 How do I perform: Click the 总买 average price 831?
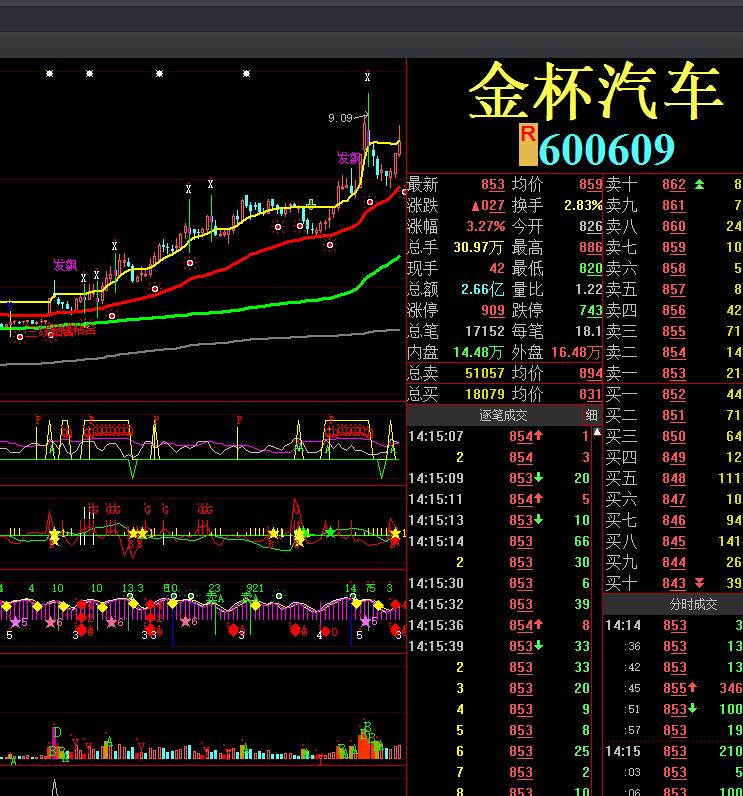[591, 394]
